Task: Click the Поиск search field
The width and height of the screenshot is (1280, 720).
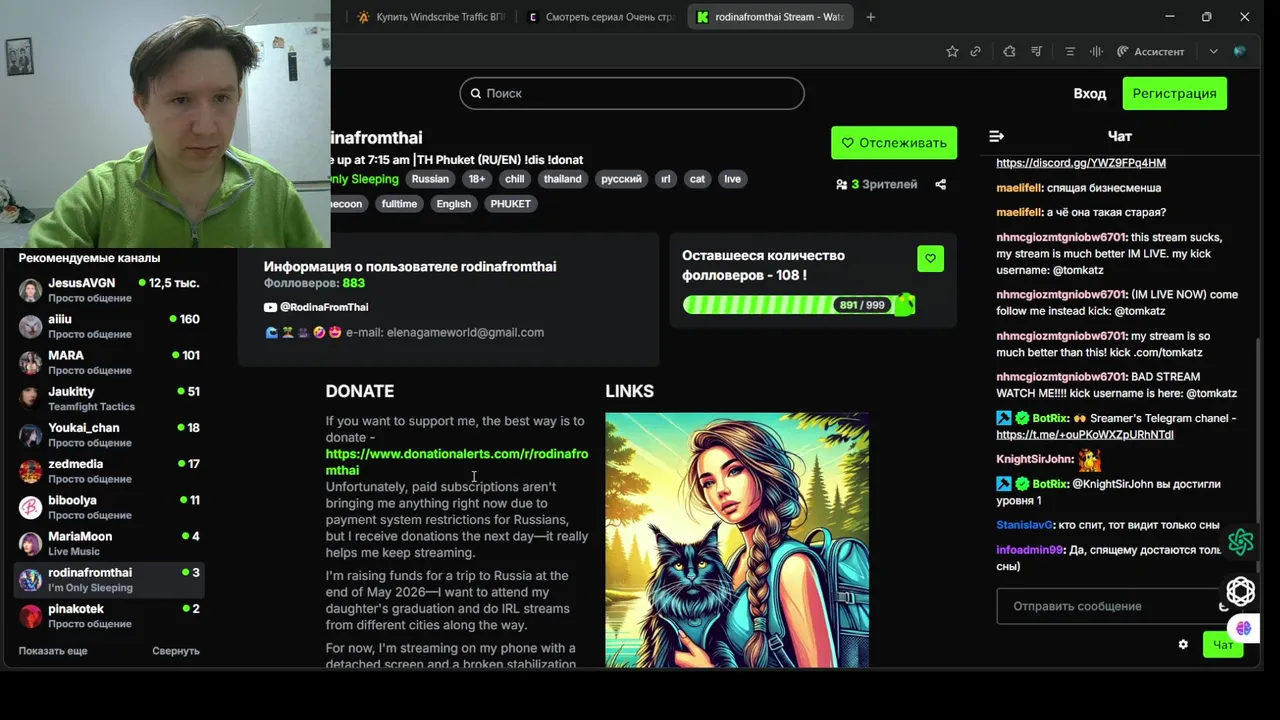Action: 632,93
